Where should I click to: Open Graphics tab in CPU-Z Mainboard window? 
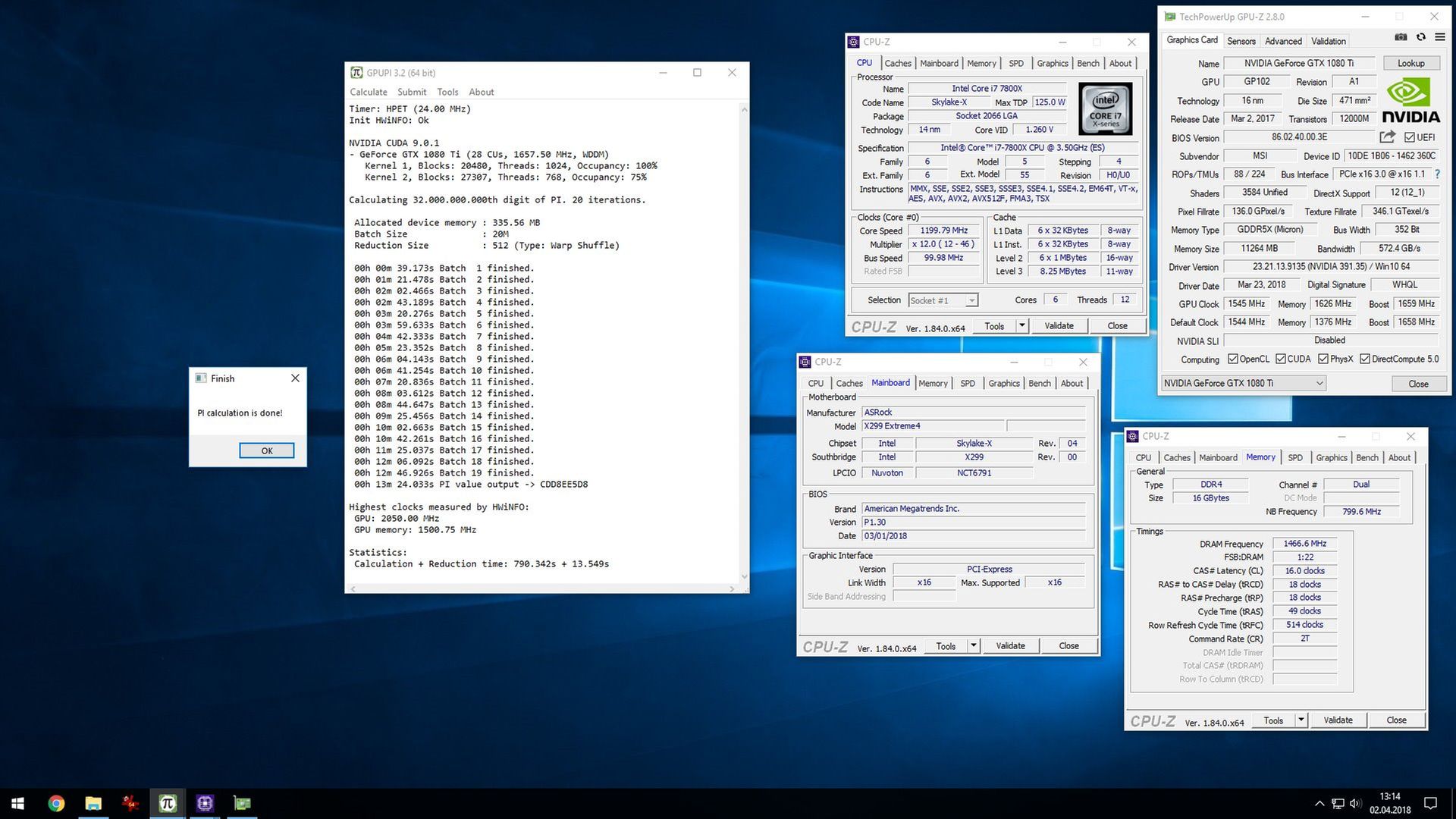1004,383
